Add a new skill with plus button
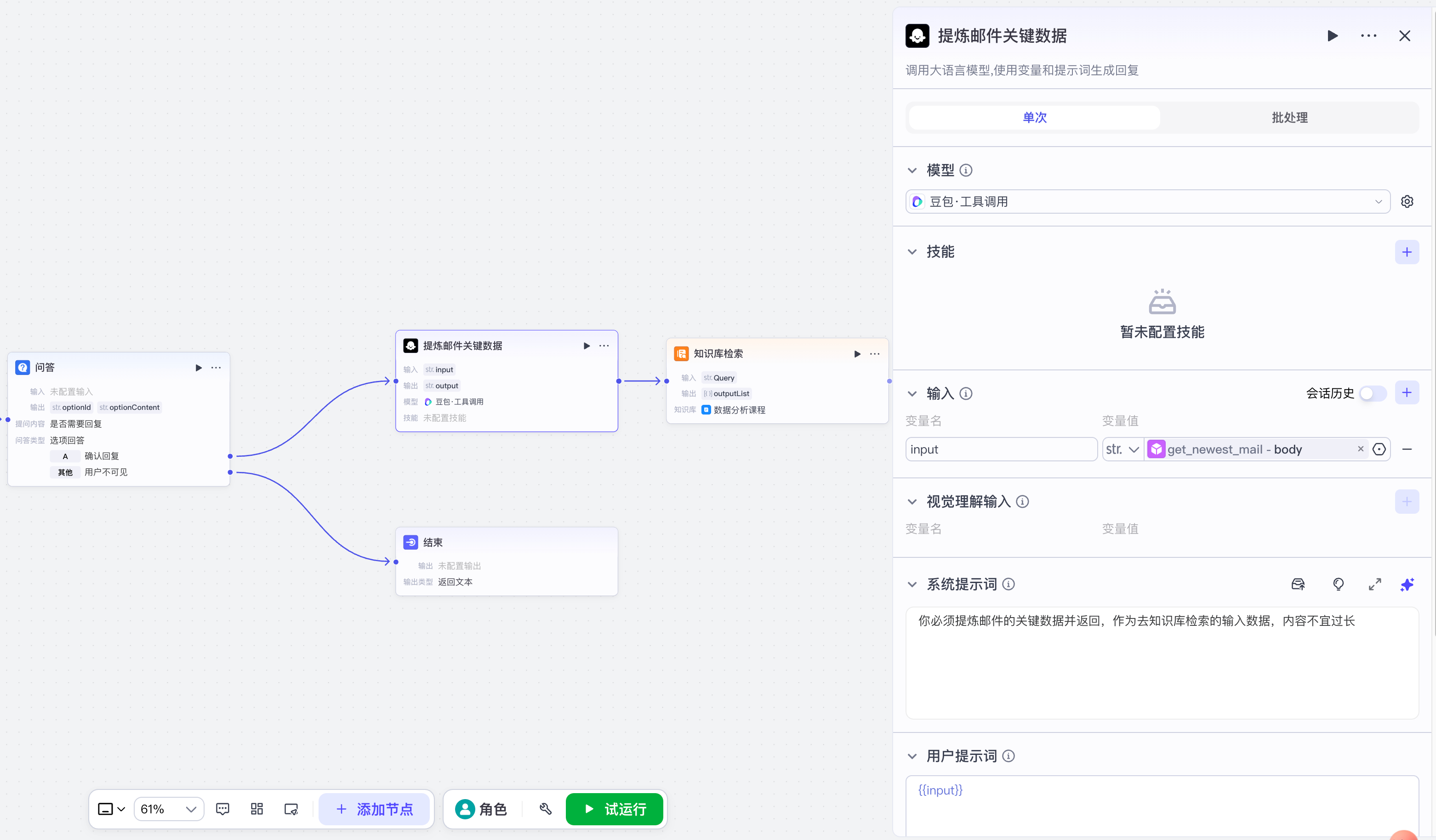This screenshot has width=1436, height=840. point(1407,252)
